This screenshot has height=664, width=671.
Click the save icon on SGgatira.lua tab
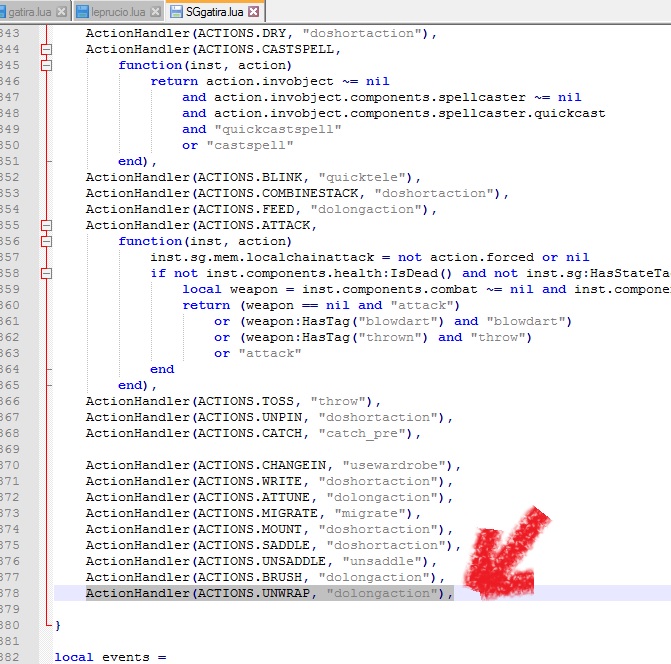[177, 12]
